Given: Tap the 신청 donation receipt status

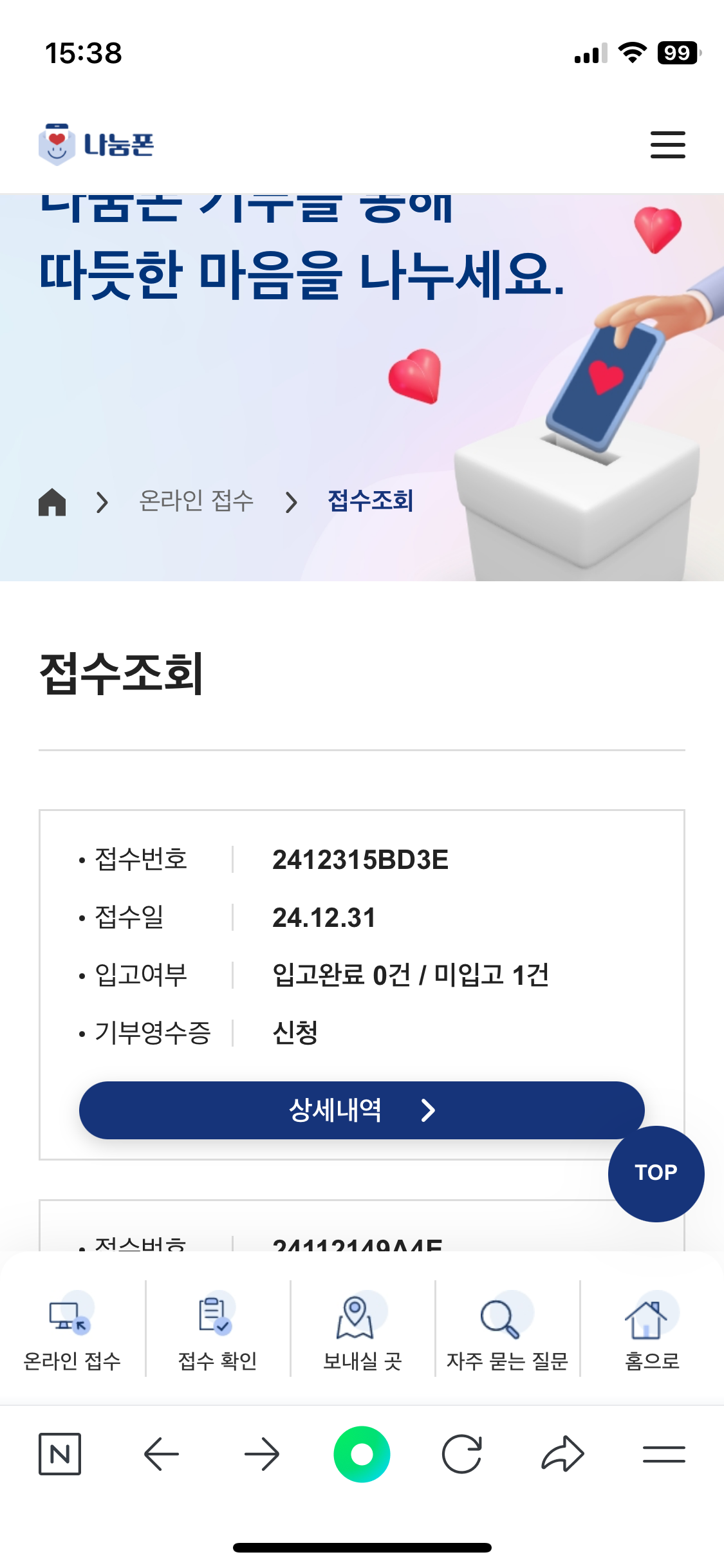Looking at the screenshot, I should pyautogui.click(x=295, y=1033).
